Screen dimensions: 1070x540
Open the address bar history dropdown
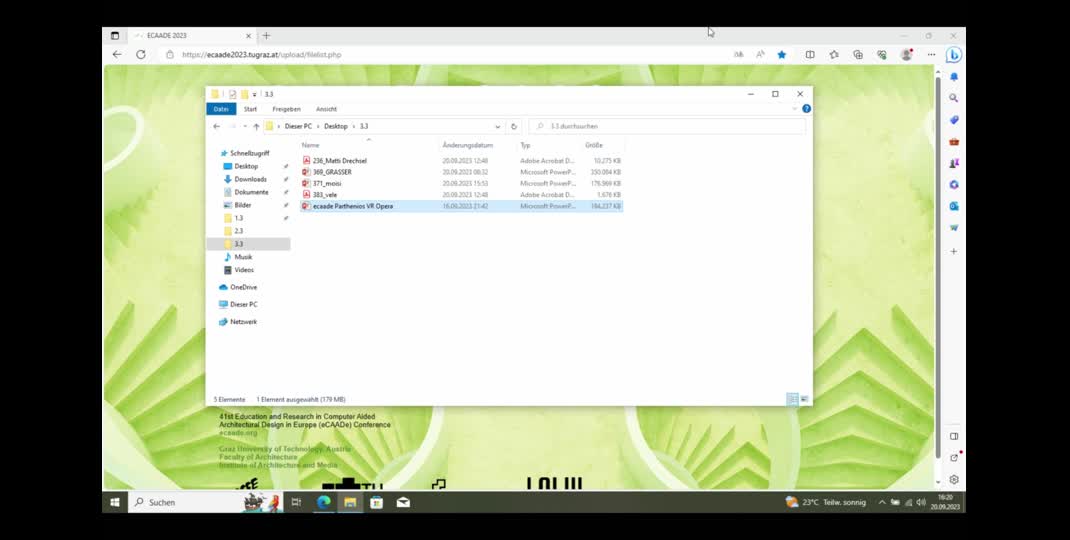tap(497, 126)
